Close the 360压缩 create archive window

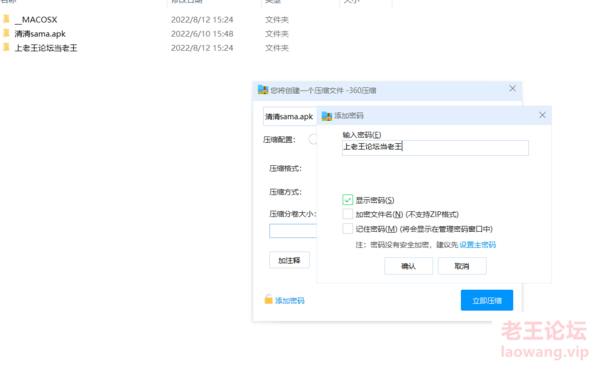coord(512,89)
